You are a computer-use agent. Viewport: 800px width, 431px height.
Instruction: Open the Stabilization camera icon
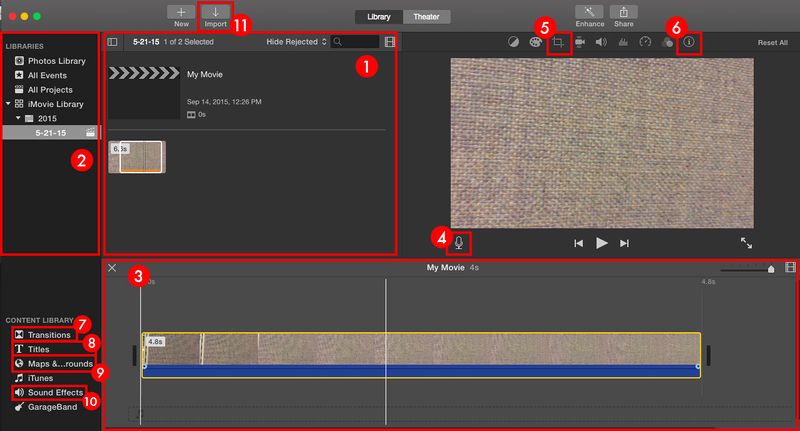[580, 42]
